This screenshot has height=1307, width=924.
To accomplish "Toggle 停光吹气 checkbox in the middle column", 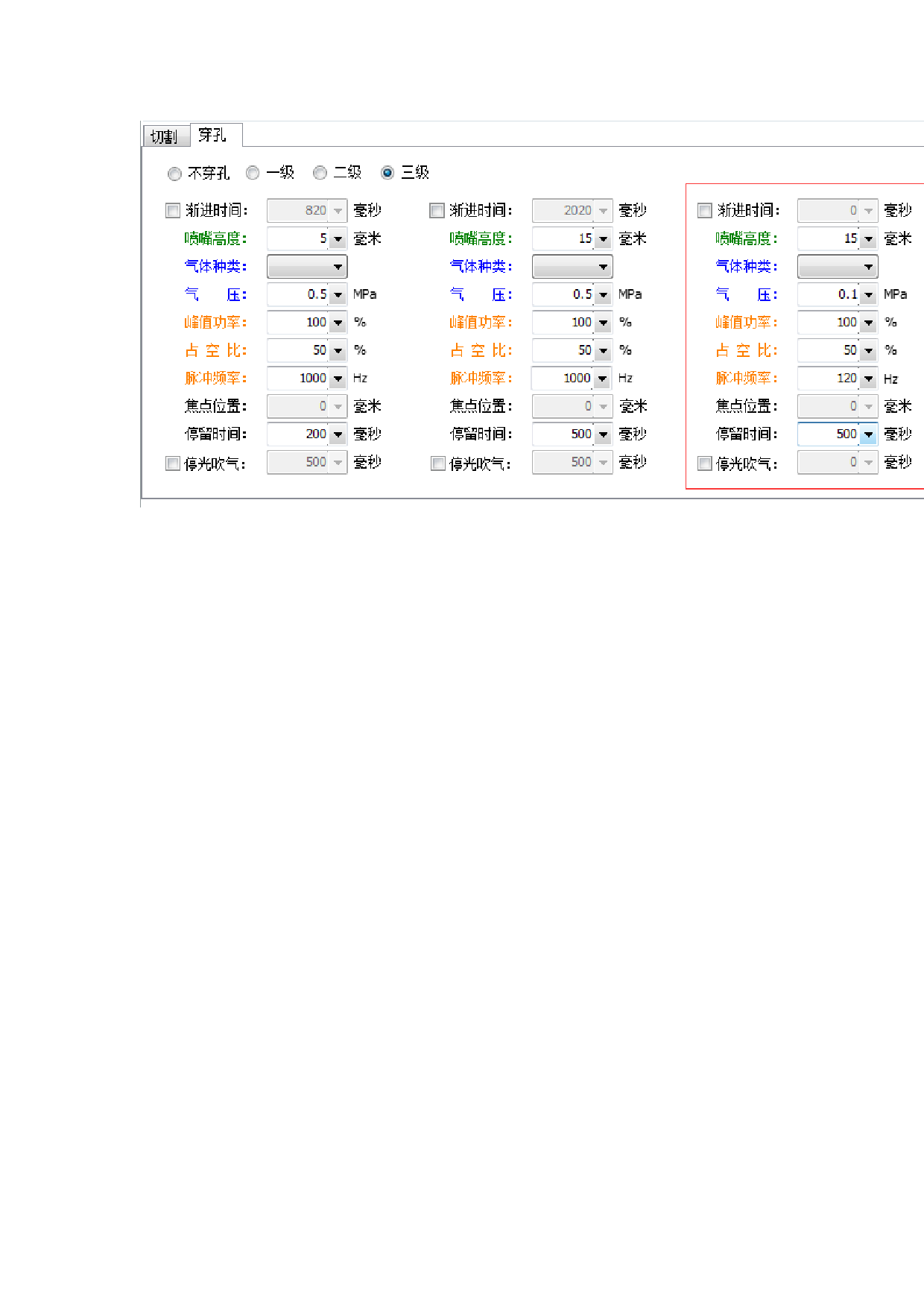I will 438,463.
